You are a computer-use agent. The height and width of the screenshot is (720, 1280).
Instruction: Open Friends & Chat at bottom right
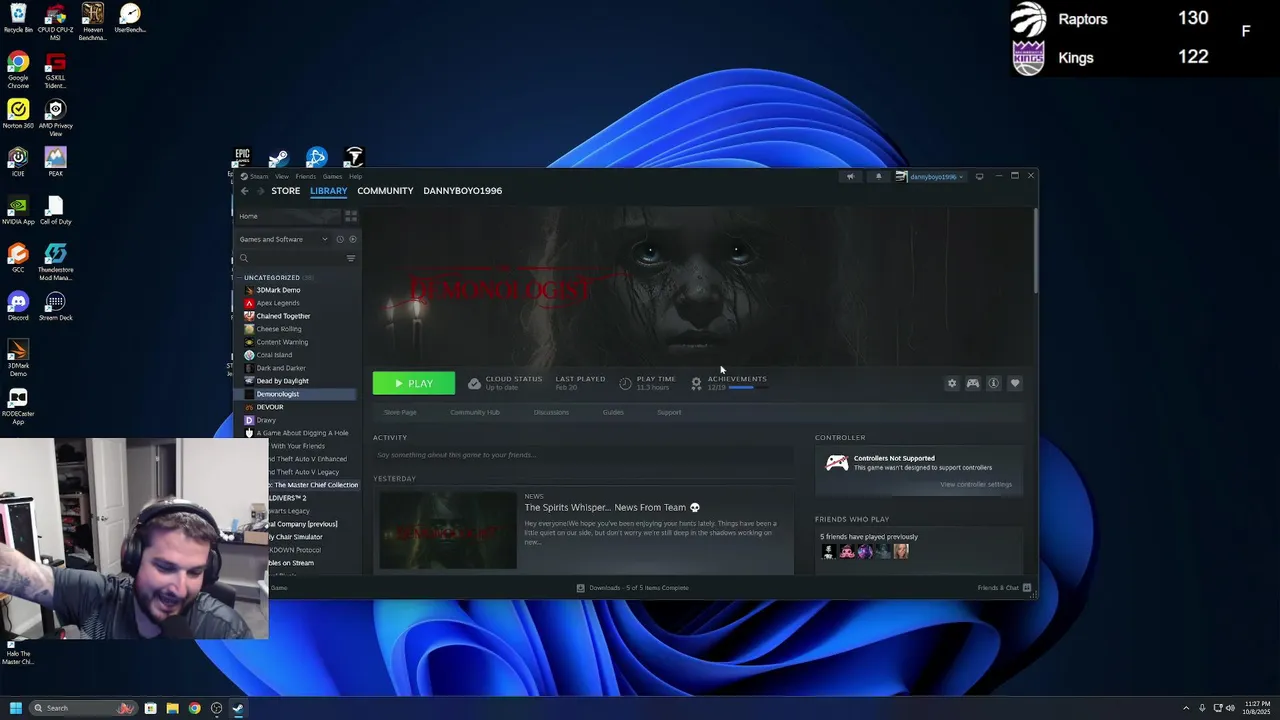1004,588
